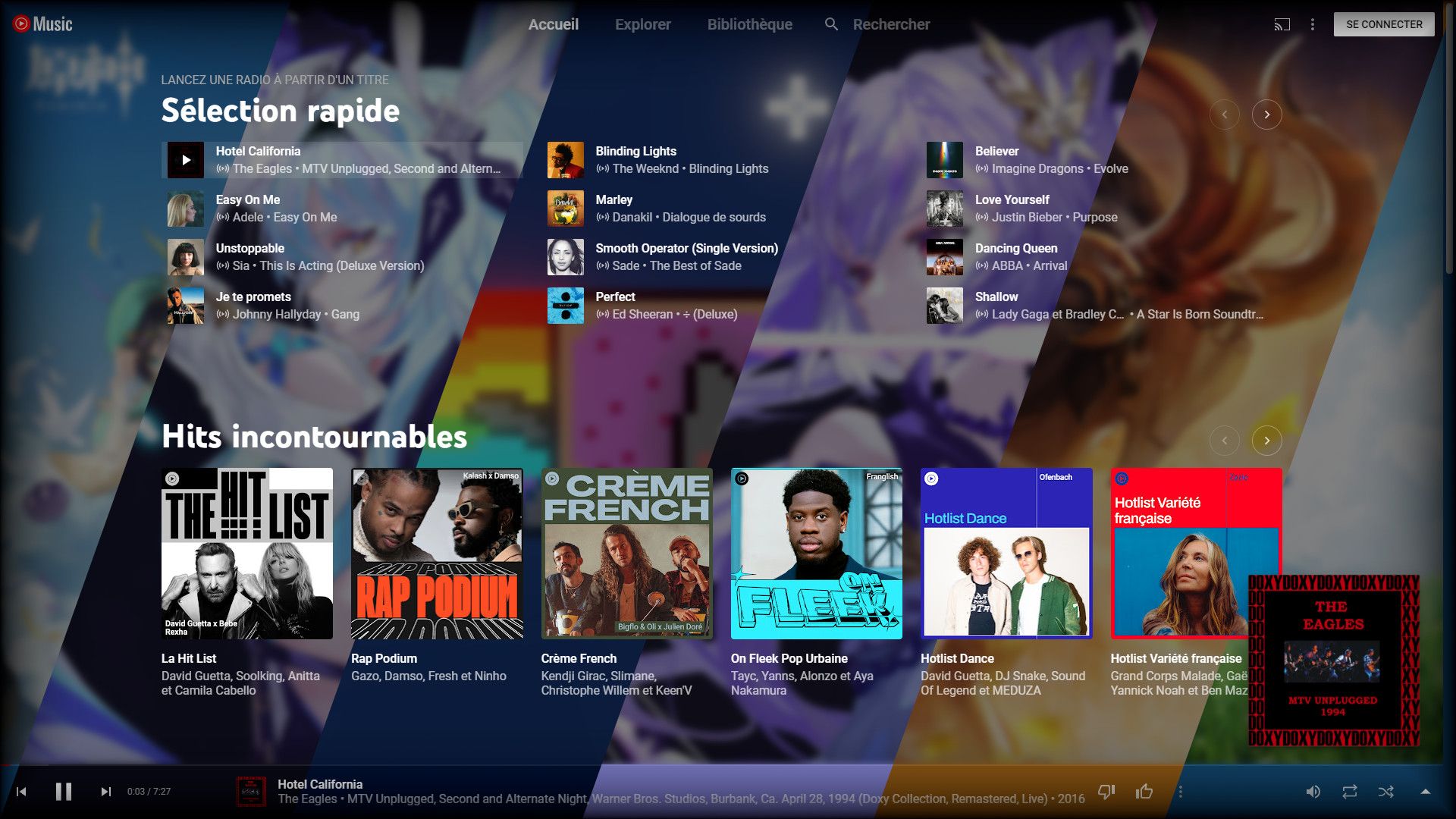
Task: Click the Cast icon in the top bar
Action: 1282,24
